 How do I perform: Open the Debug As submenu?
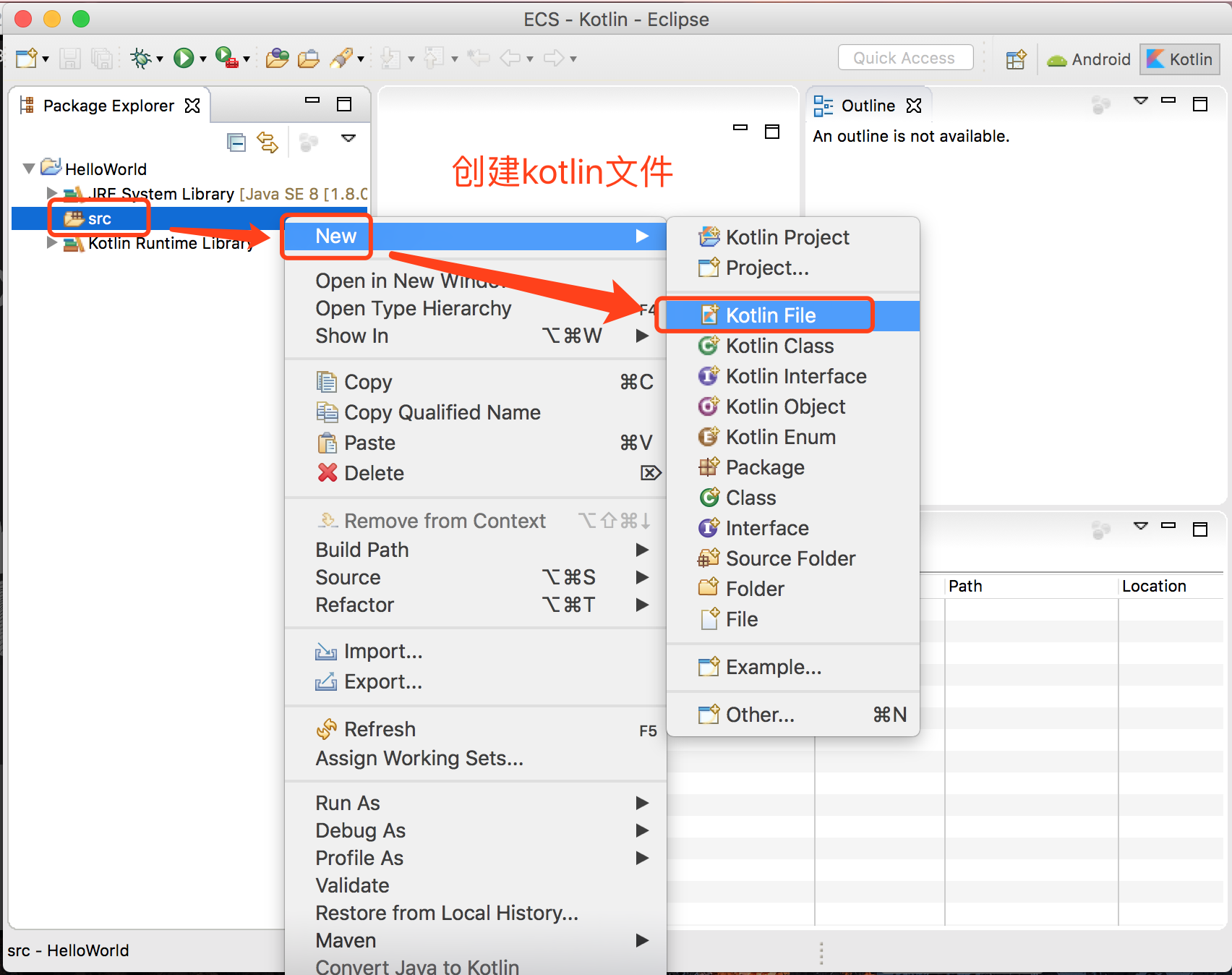pyautogui.click(x=476, y=830)
